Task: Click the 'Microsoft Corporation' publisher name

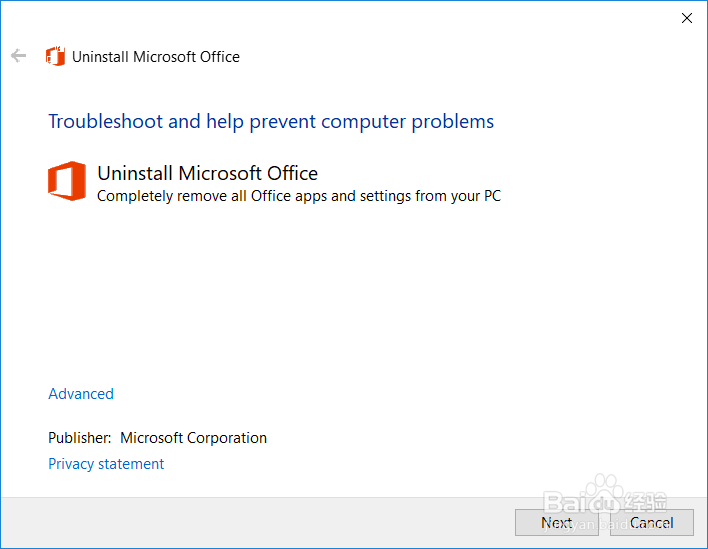Action: (193, 438)
